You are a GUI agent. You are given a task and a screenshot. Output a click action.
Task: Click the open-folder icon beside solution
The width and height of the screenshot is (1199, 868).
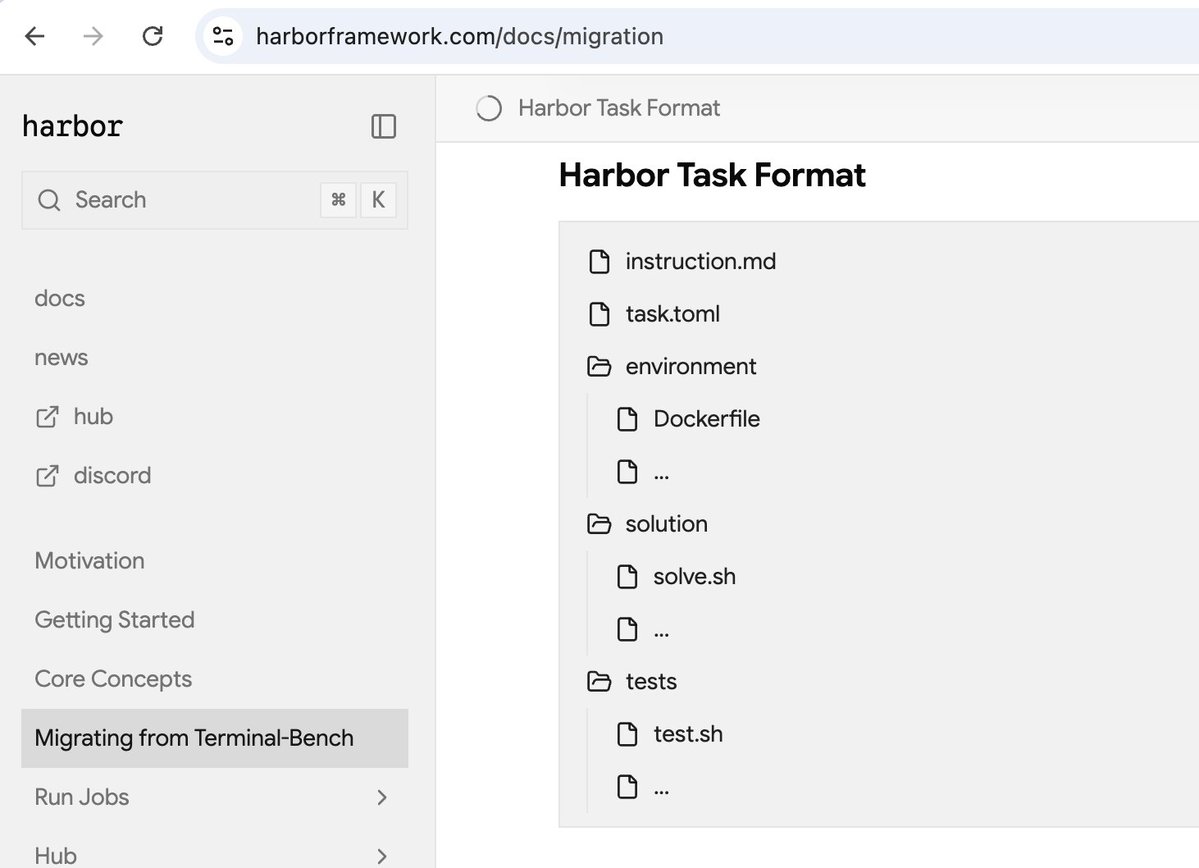click(x=600, y=524)
